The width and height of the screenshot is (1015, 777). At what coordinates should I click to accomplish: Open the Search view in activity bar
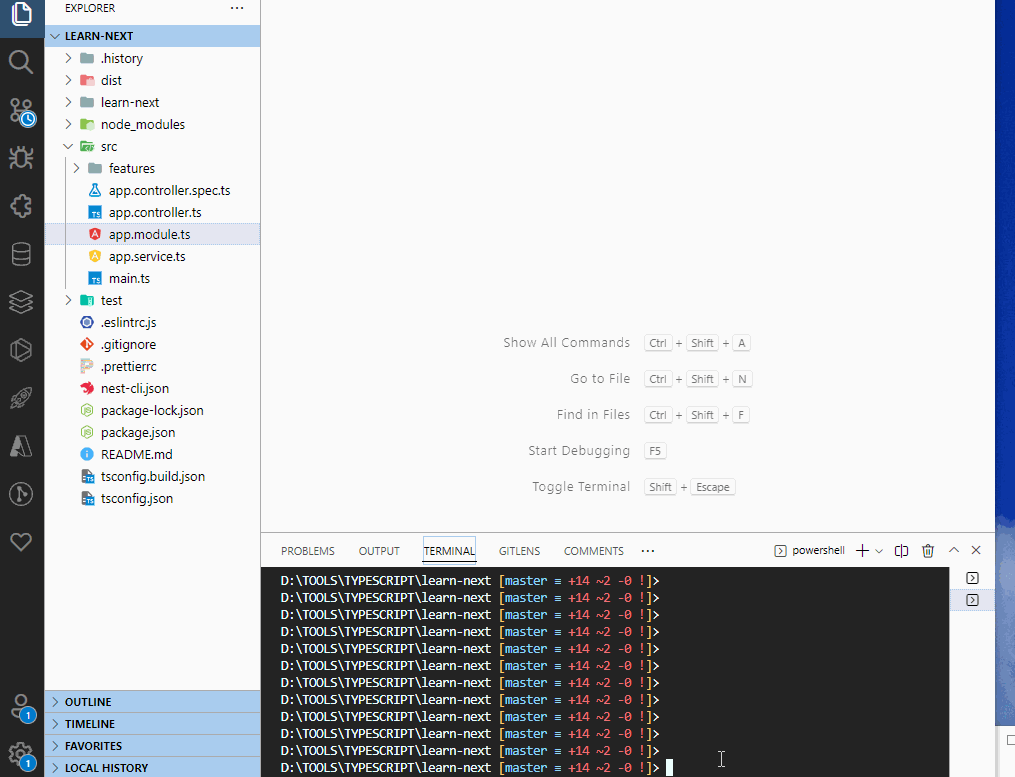click(21, 62)
